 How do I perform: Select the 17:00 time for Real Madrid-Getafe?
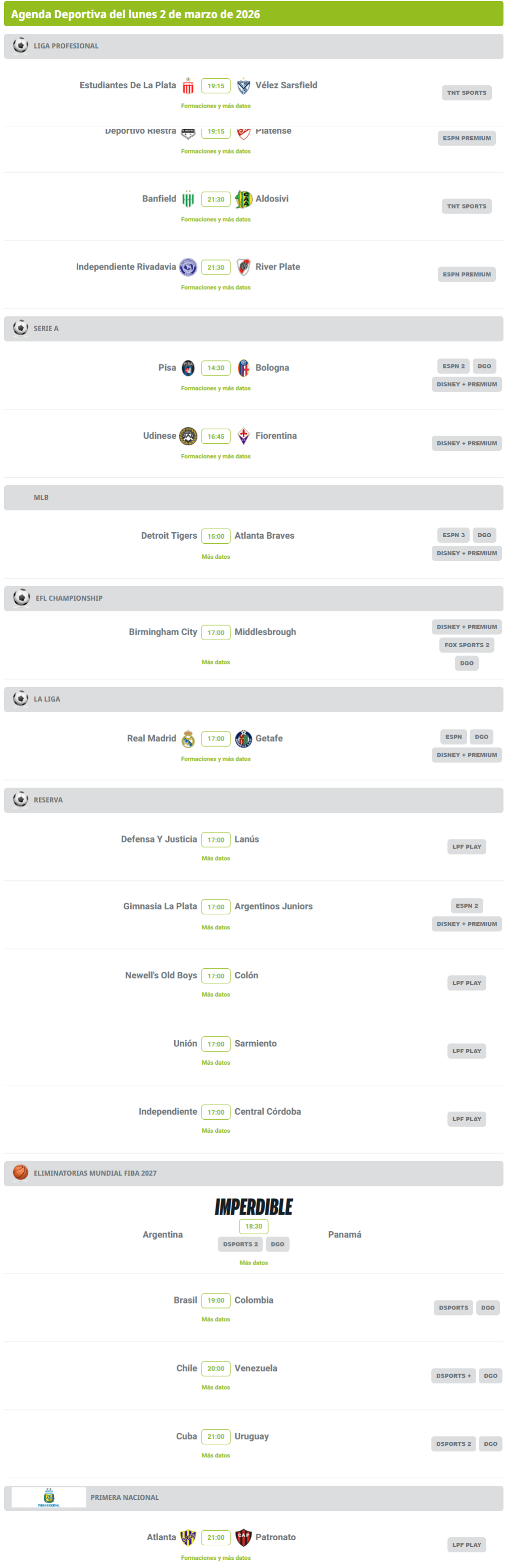[216, 739]
